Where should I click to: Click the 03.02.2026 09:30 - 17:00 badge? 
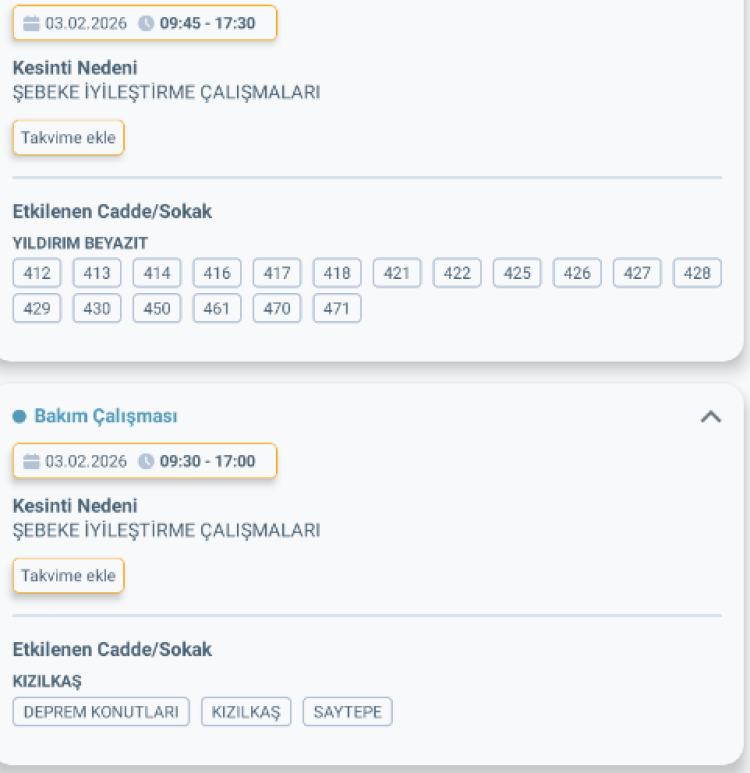click(144, 461)
